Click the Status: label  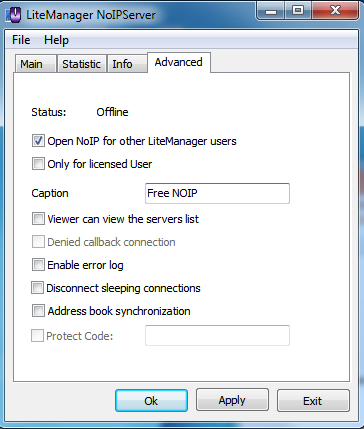click(x=49, y=112)
